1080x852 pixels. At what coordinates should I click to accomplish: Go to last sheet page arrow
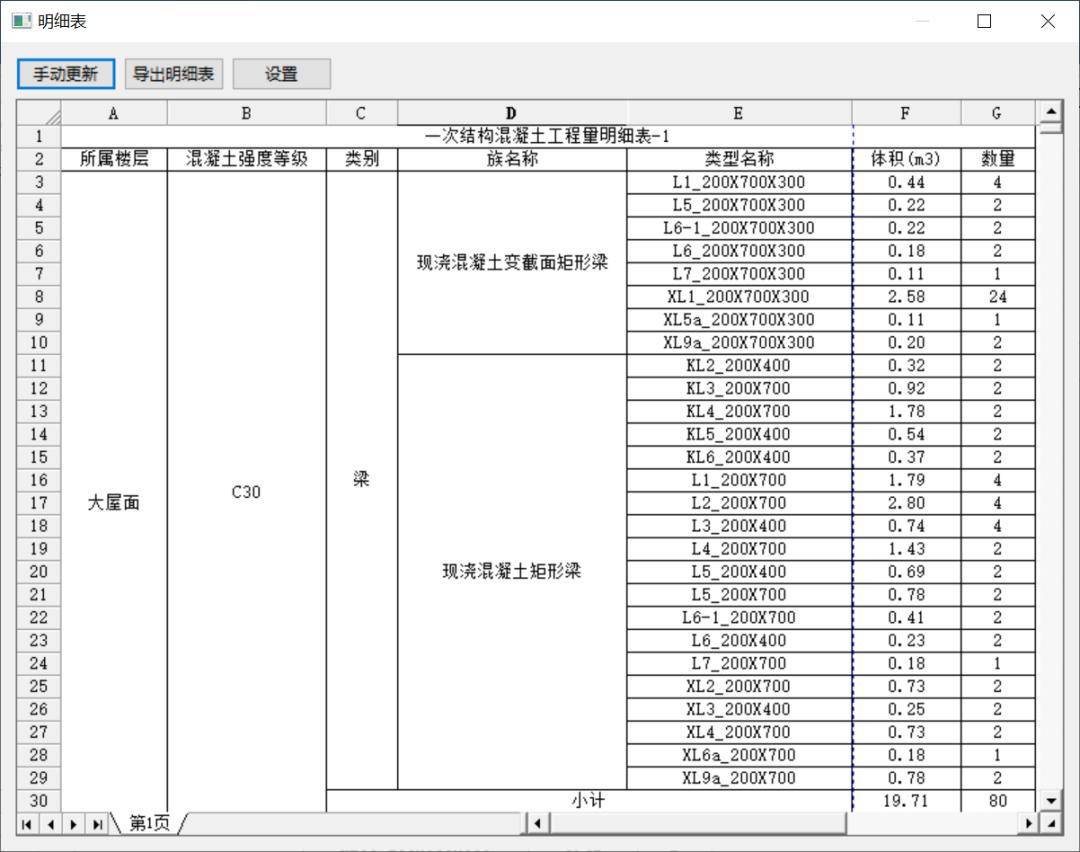(97, 824)
